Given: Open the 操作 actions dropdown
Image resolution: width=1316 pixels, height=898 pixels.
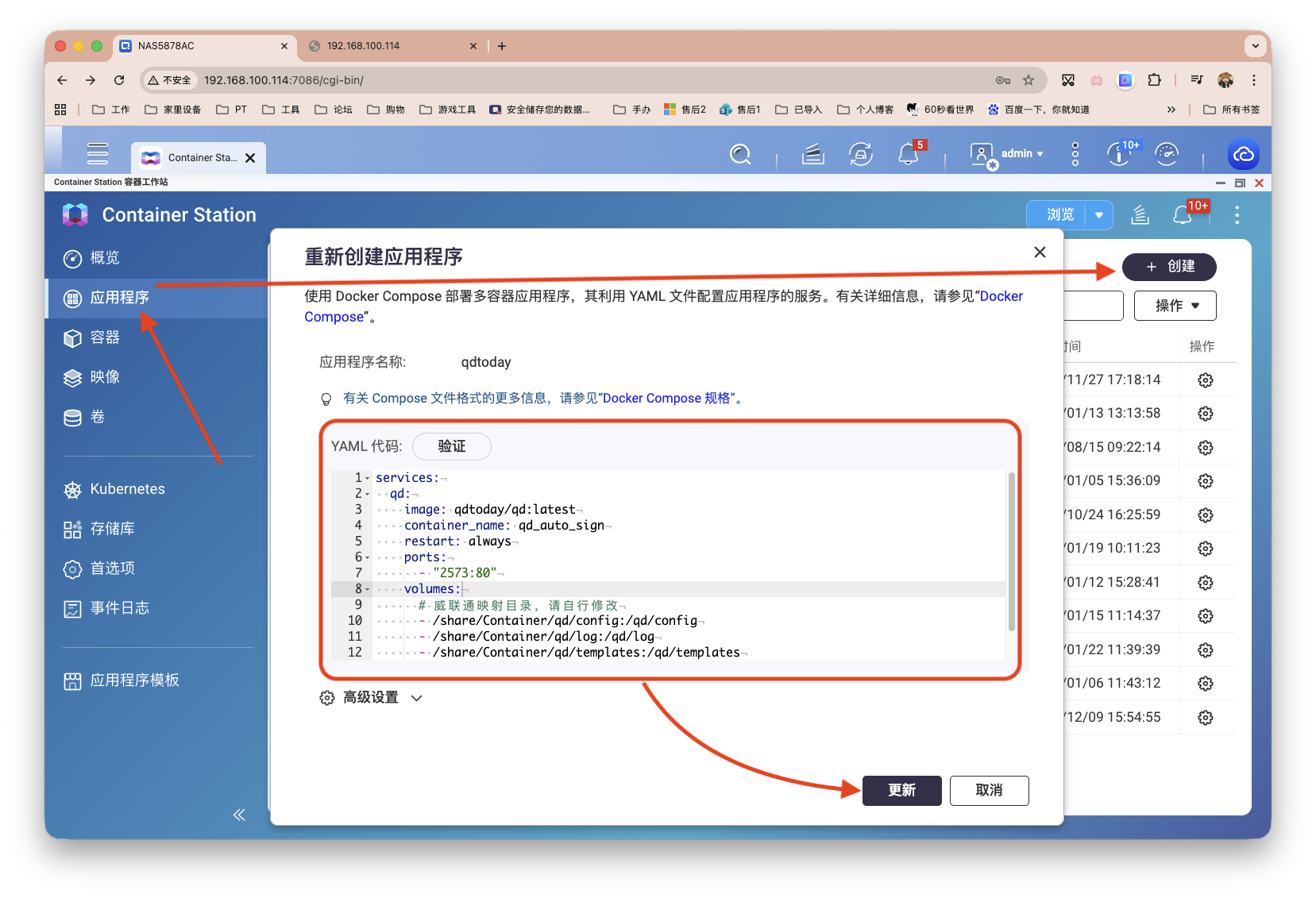Looking at the screenshot, I should tap(1175, 305).
